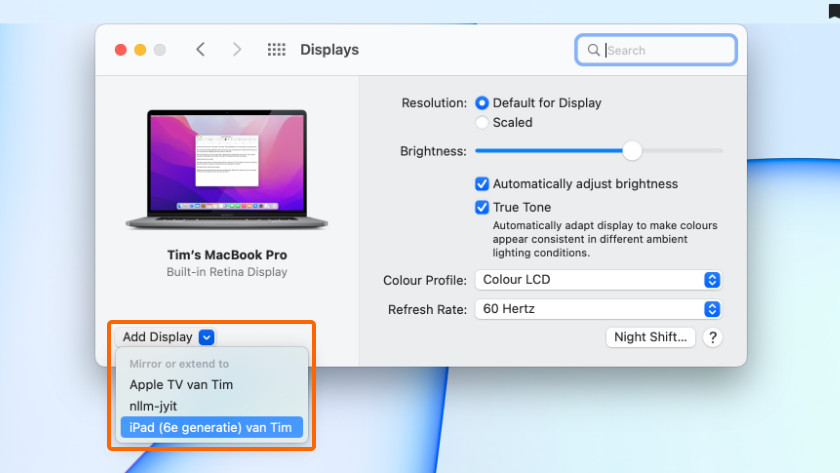Click the red close window button

coord(121,49)
